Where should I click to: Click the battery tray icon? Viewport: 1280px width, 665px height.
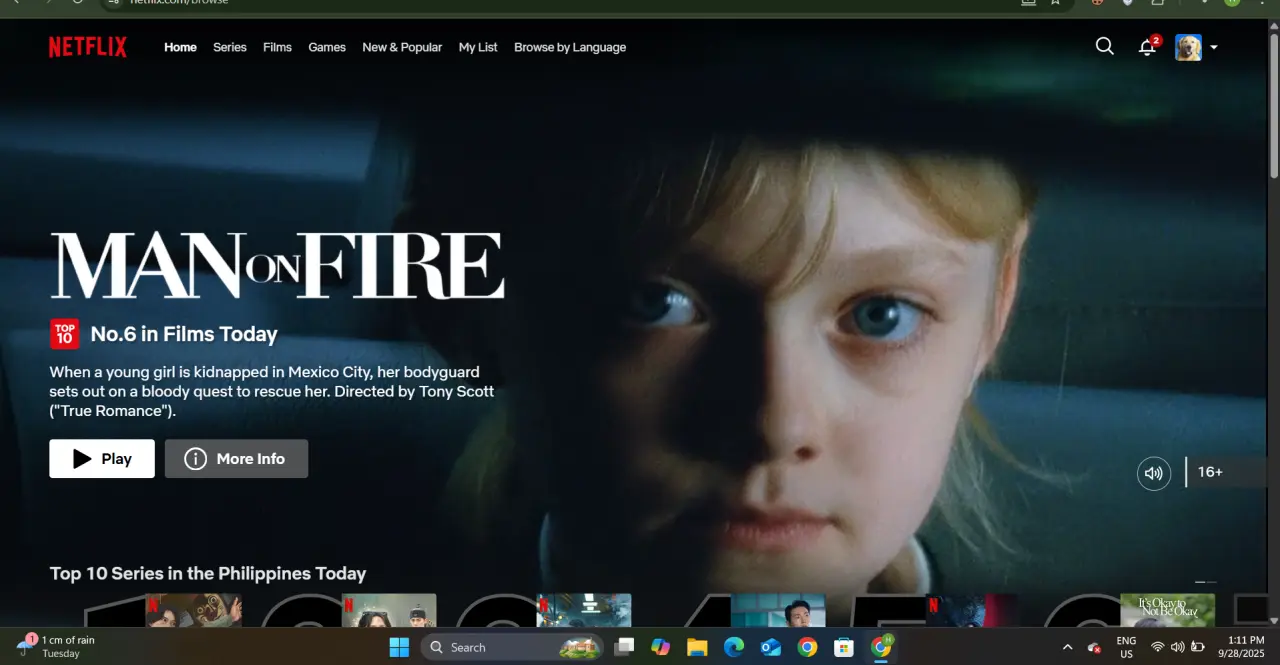(x=1198, y=647)
